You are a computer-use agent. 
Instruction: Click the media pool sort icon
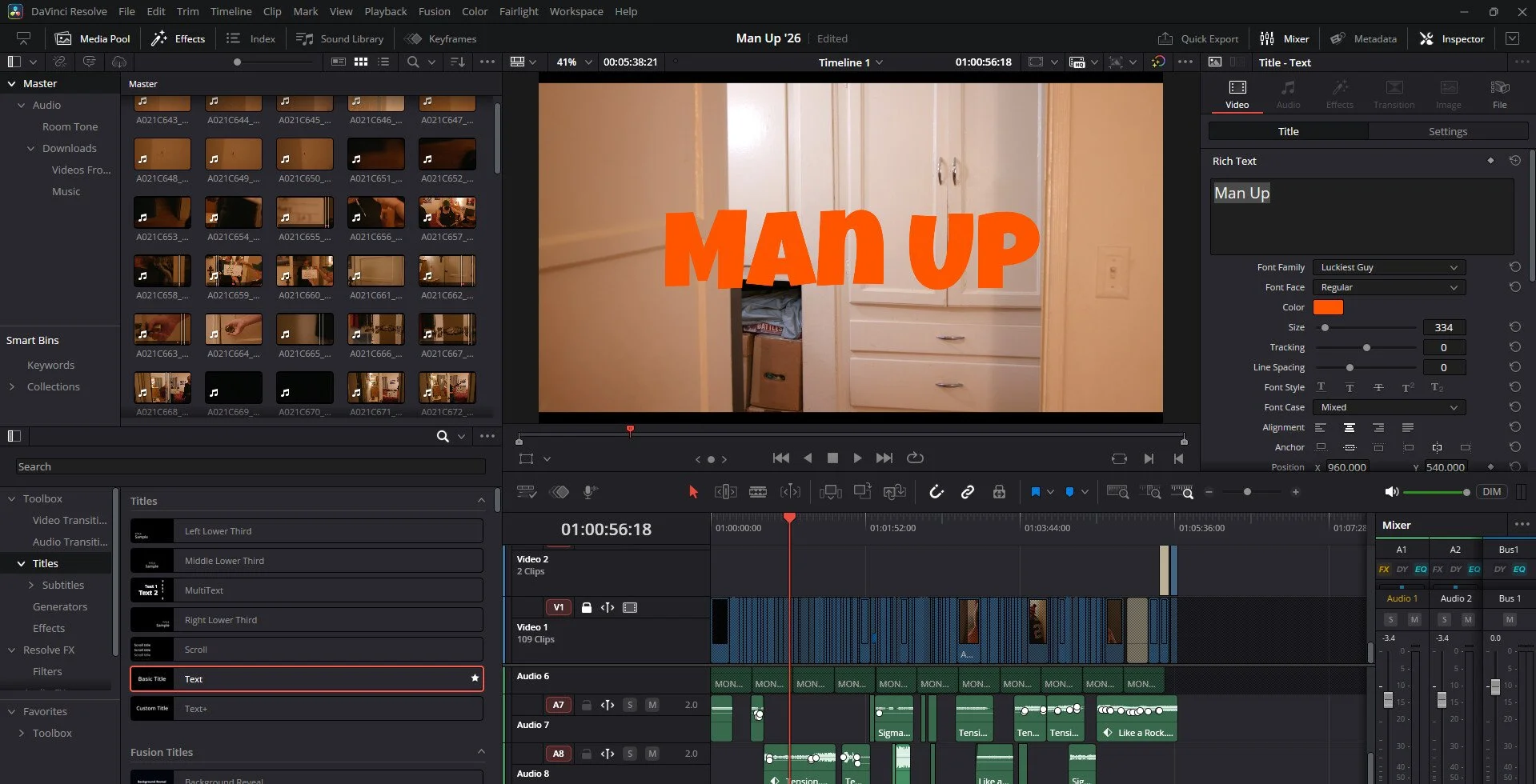457,62
